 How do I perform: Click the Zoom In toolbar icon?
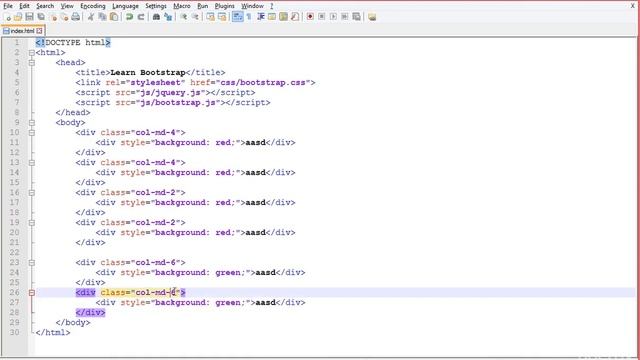tap(184, 17)
